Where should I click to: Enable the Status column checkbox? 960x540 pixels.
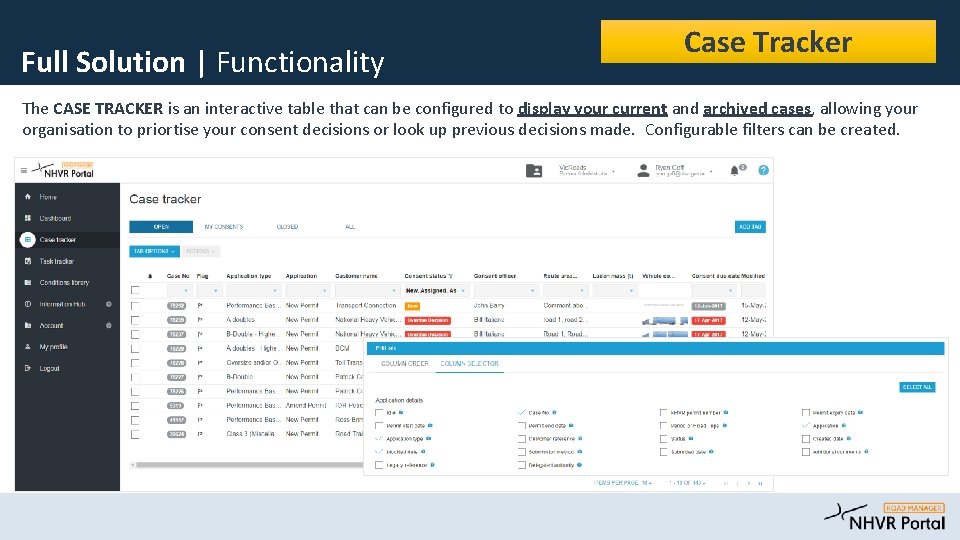tap(663, 438)
